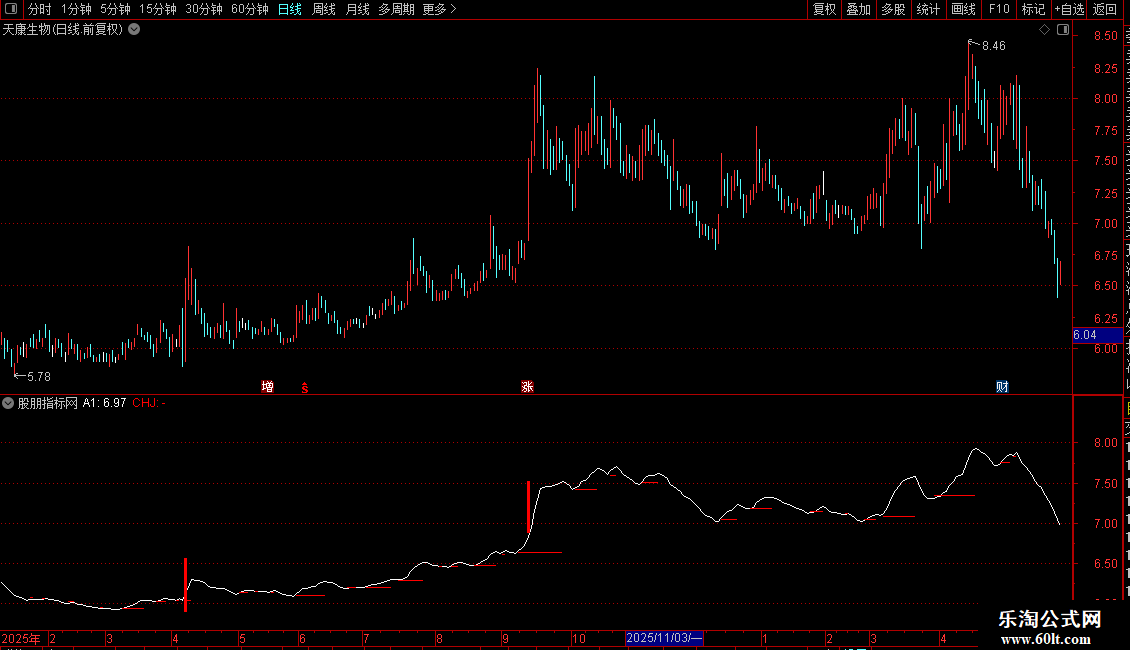The image size is (1130, 650).
Task: Open F10 company info
Action: [x=999, y=9]
